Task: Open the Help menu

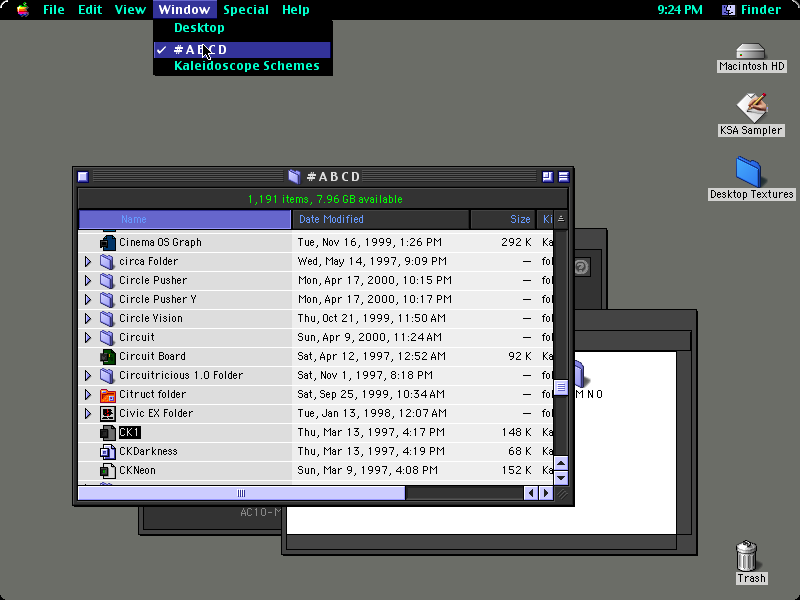Action: pos(296,10)
